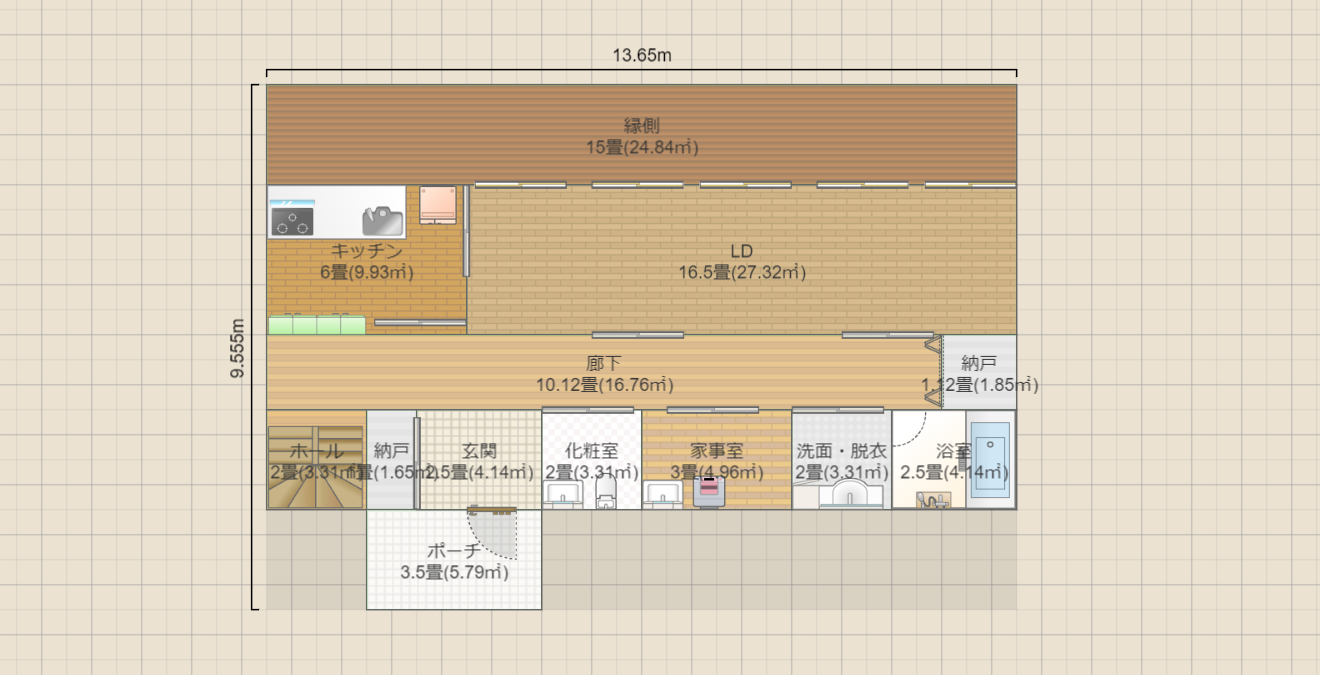Select the lower folding door of right 納戸

click(x=932, y=398)
